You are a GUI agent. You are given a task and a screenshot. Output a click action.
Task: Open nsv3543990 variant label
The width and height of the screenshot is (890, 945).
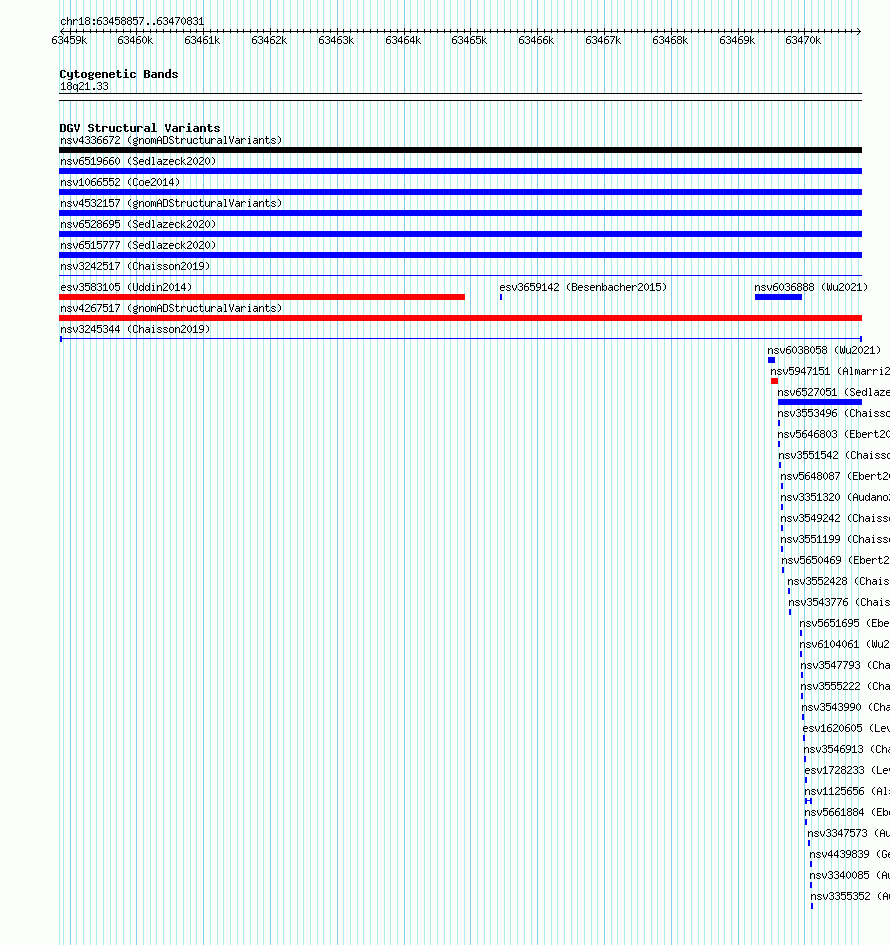coord(846,708)
